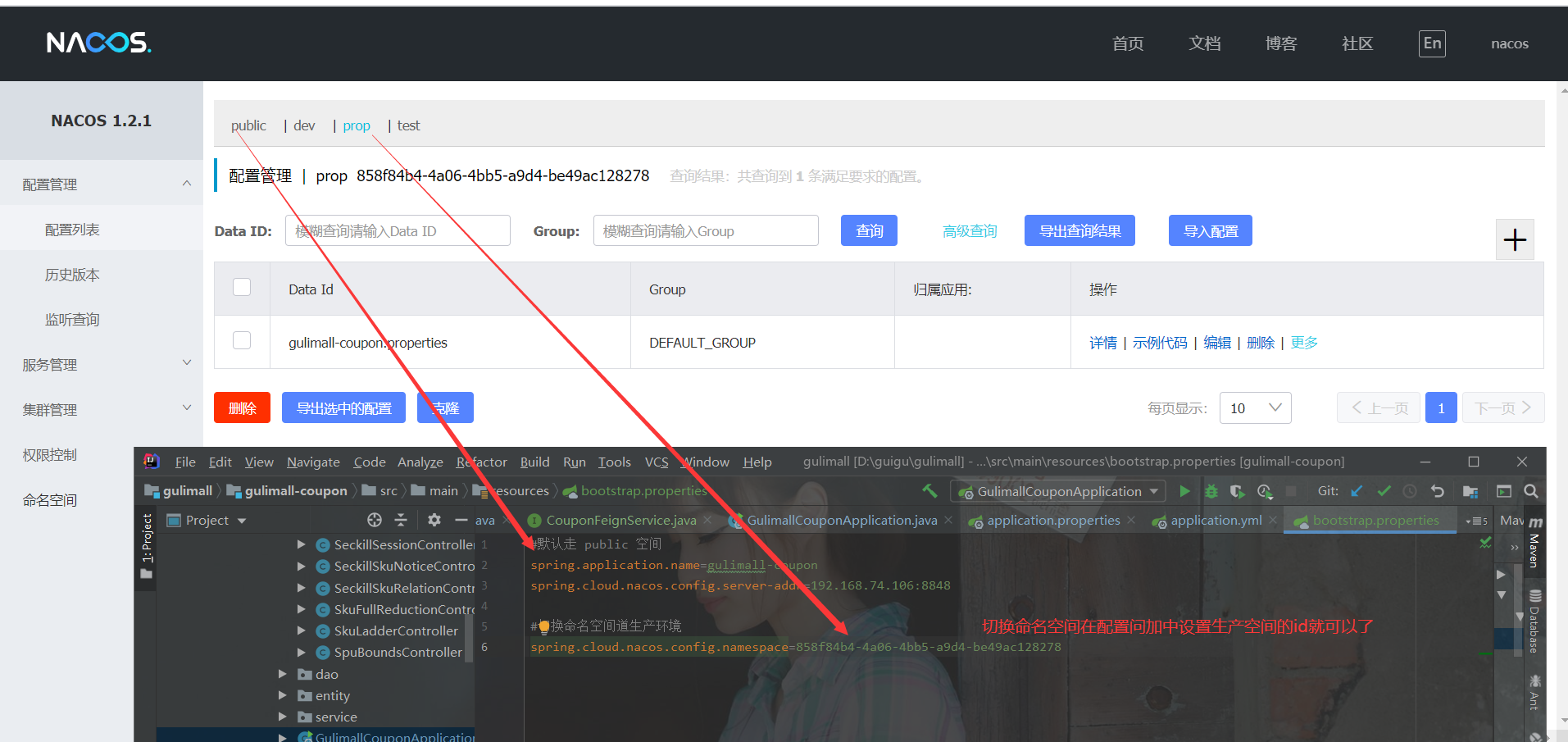Switch to the test namespace tab
The image size is (1568, 742).
[x=408, y=125]
